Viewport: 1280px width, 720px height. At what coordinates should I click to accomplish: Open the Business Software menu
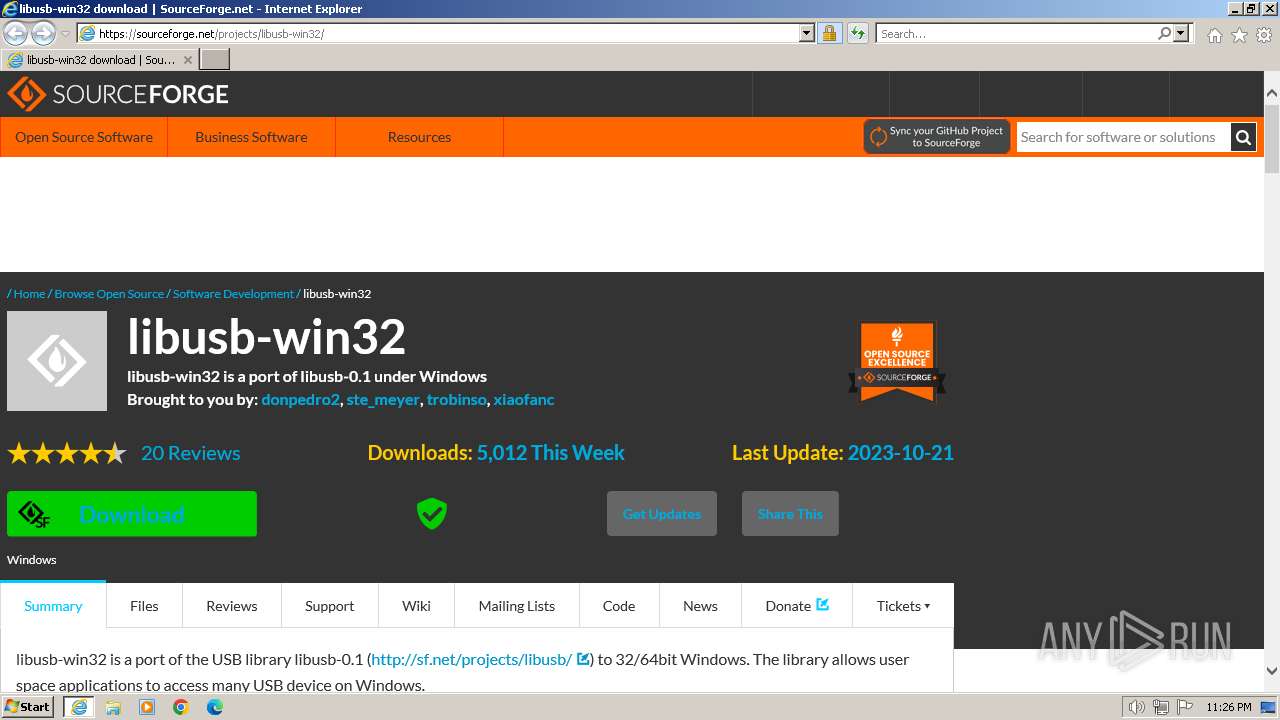click(251, 137)
